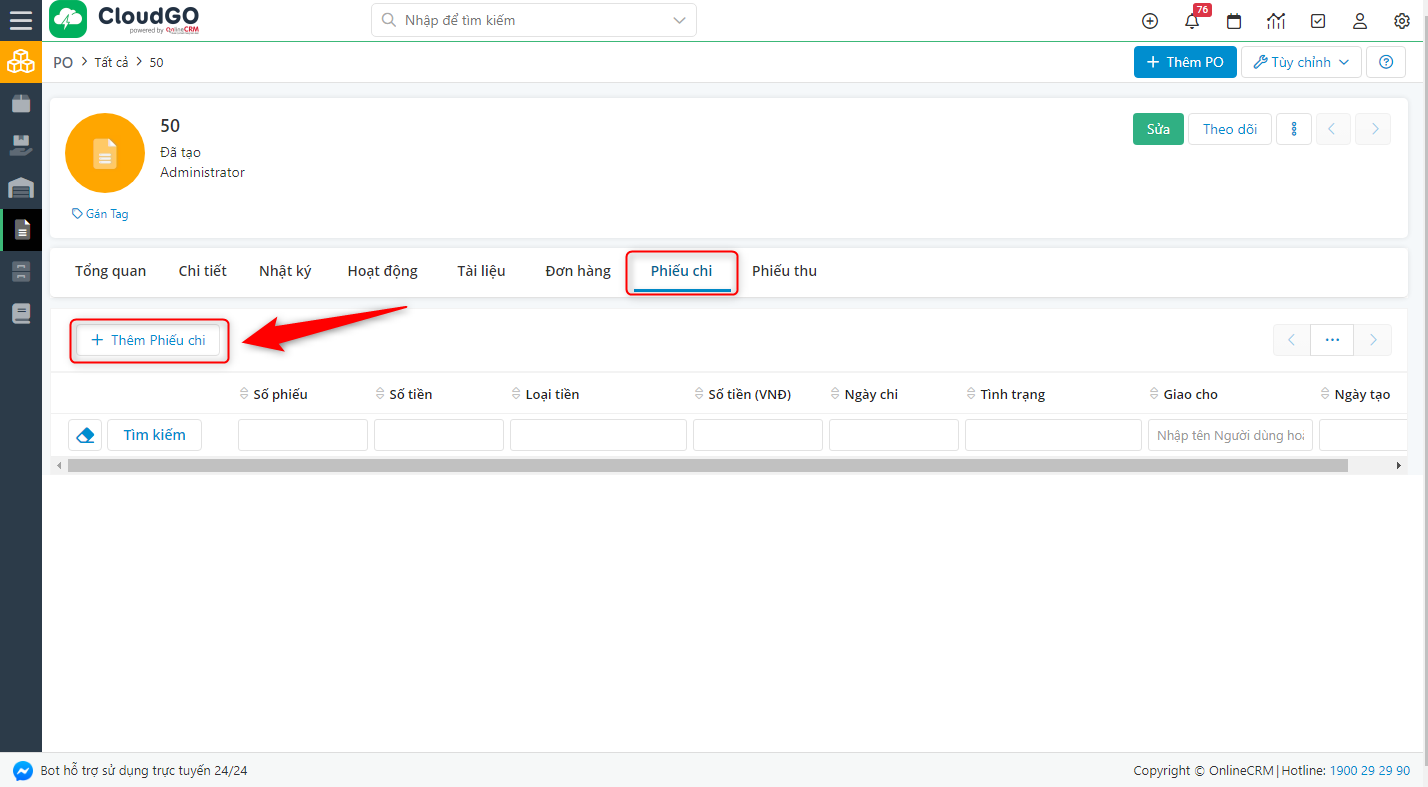Screen dimensions: 1428x787
Task: Select the orange modules icon in the sidebar
Action: click(20, 61)
